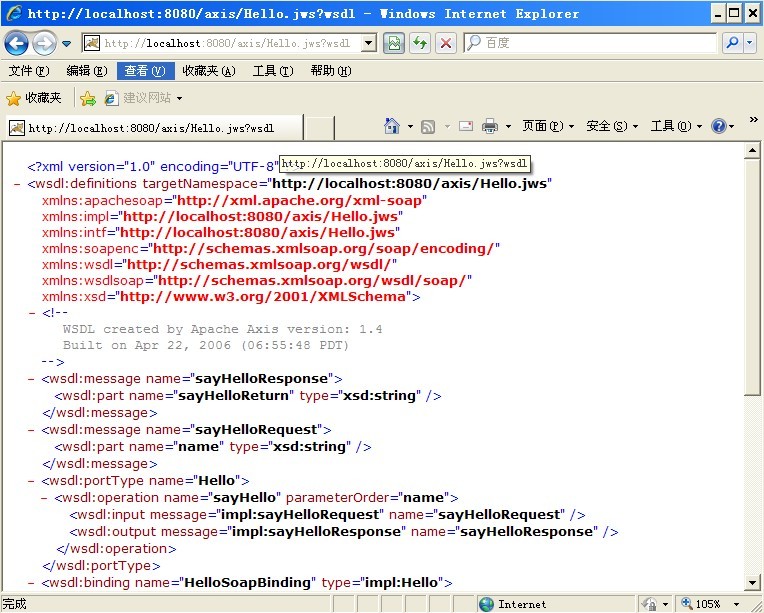Collapse the XML comment node
This screenshot has width=764, height=613.
[x=32, y=313]
